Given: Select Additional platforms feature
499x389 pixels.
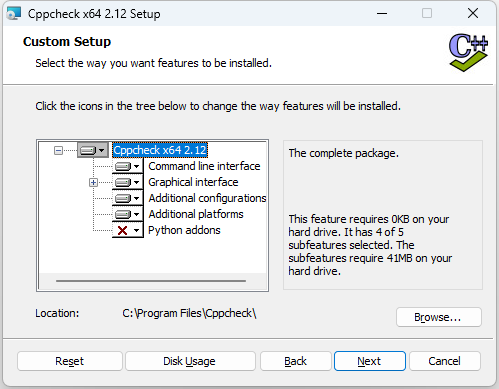Looking at the screenshot, I should pyautogui.click(x=196, y=214).
